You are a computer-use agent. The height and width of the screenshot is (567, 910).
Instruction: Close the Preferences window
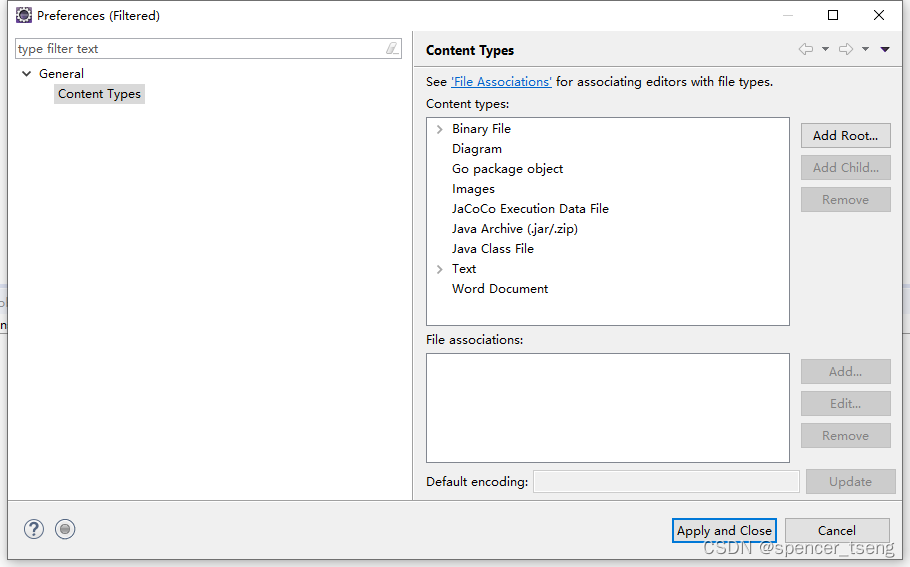coord(879,15)
